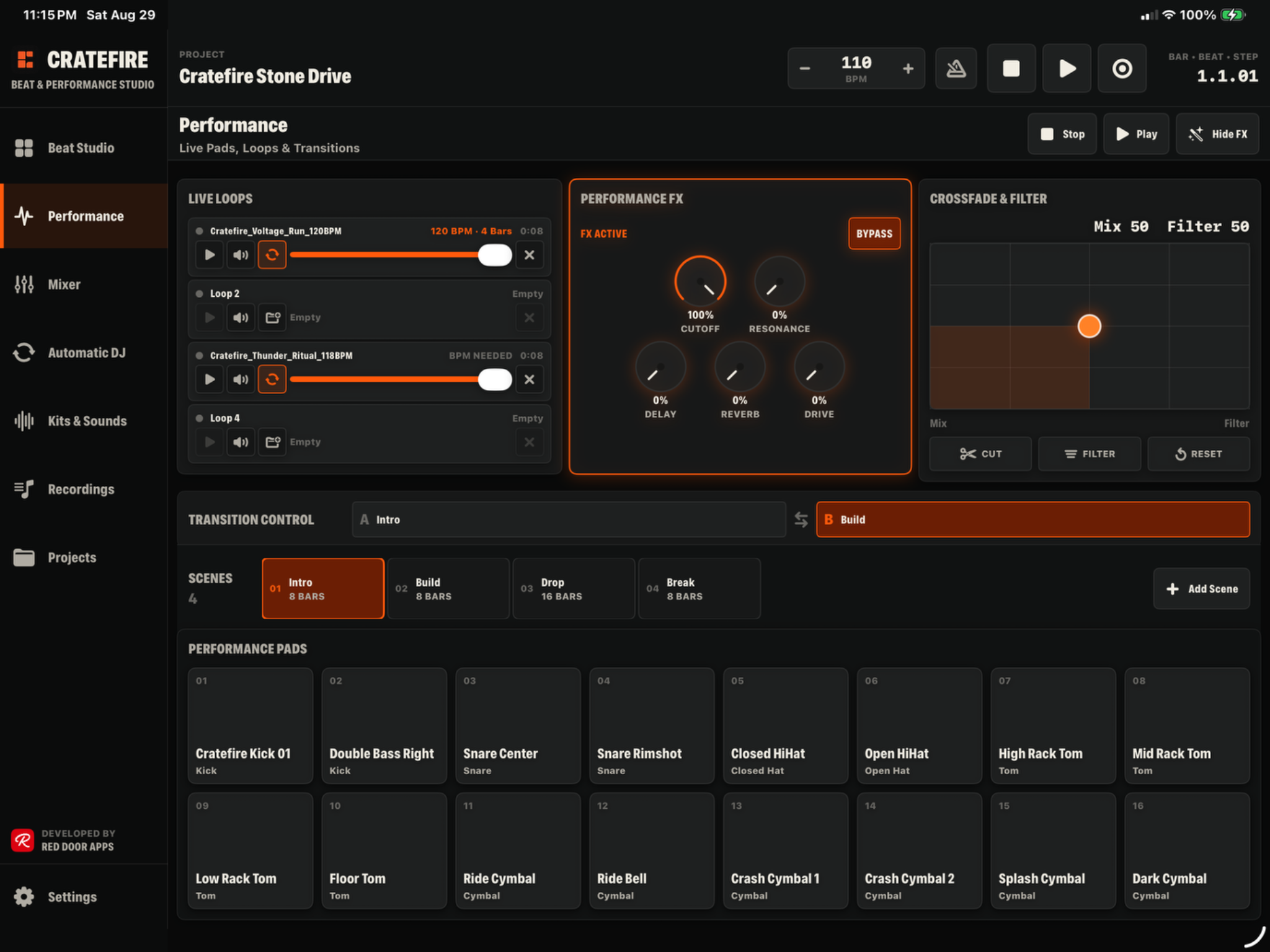Select transition slot B Build
This screenshot has width=1270, height=952.
(x=1032, y=519)
